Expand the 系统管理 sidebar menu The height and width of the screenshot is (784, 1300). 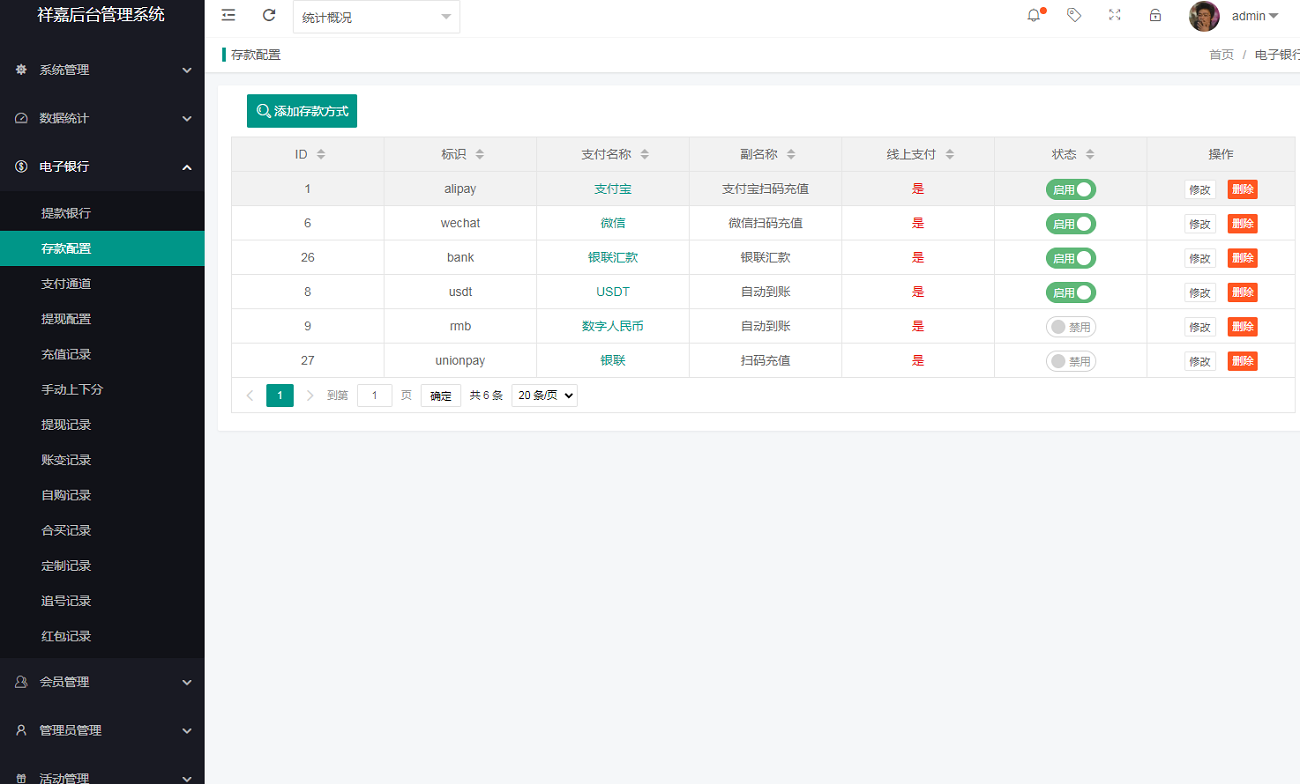tap(102, 70)
